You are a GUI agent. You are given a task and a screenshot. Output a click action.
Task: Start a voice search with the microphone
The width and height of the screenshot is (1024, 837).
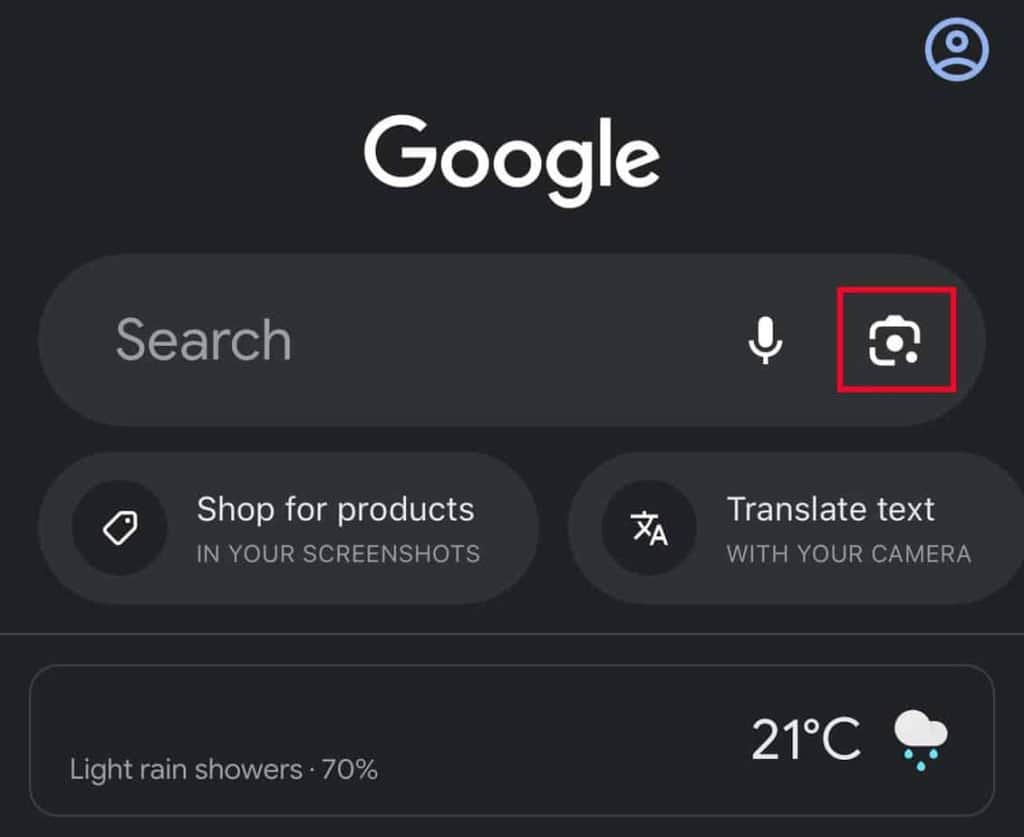(x=765, y=340)
